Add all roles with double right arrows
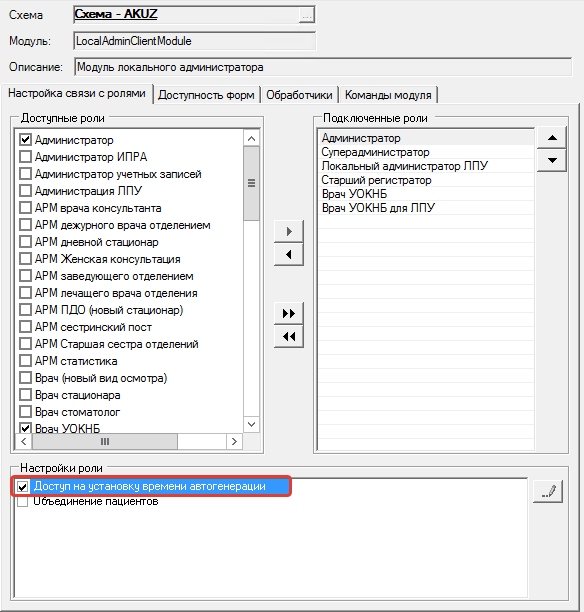584x612 pixels. tap(289, 313)
